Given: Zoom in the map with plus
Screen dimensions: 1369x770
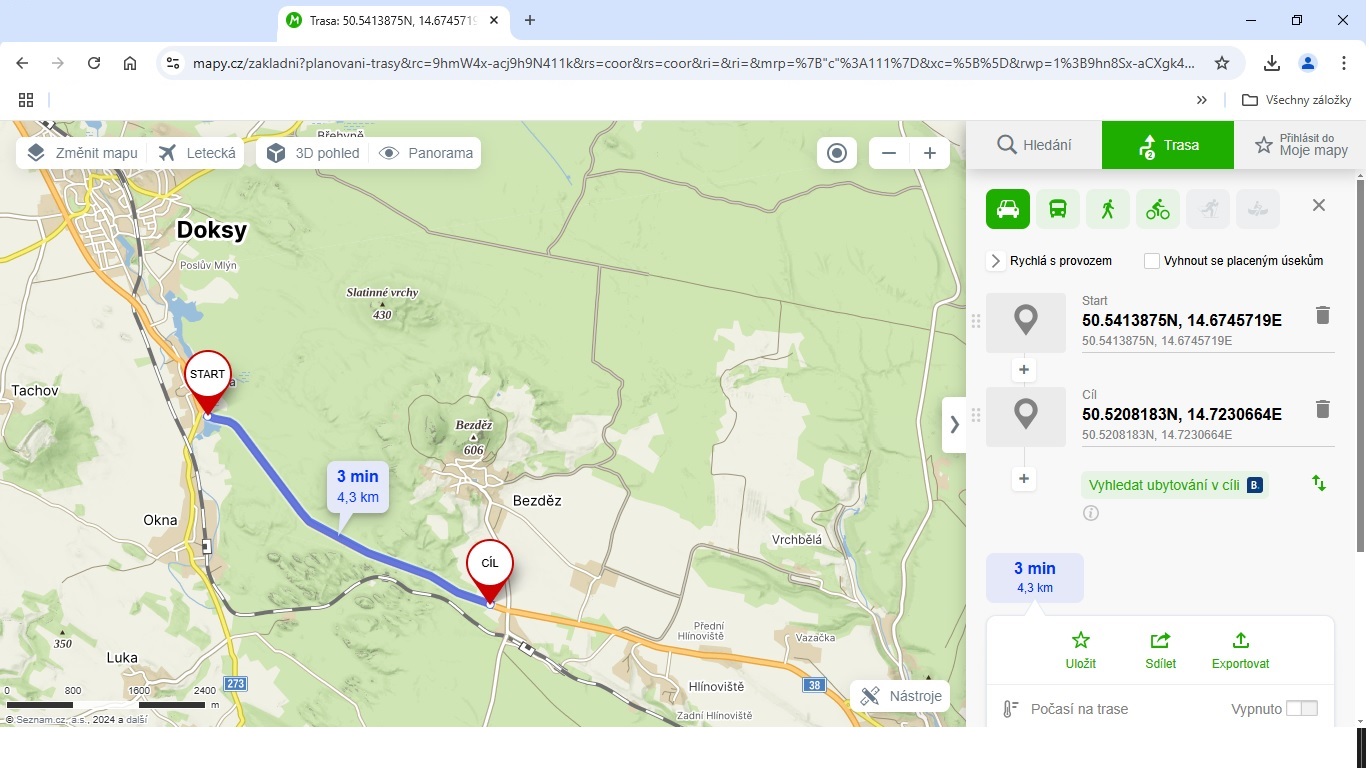Looking at the screenshot, I should click(929, 153).
